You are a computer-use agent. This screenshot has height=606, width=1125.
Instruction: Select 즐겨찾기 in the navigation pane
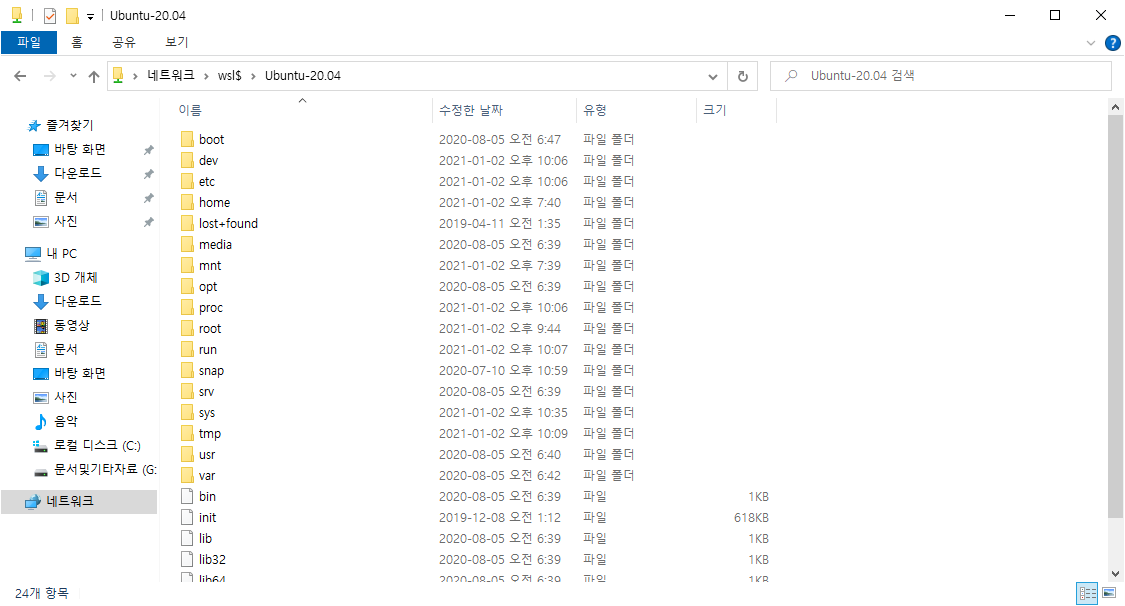click(69, 126)
